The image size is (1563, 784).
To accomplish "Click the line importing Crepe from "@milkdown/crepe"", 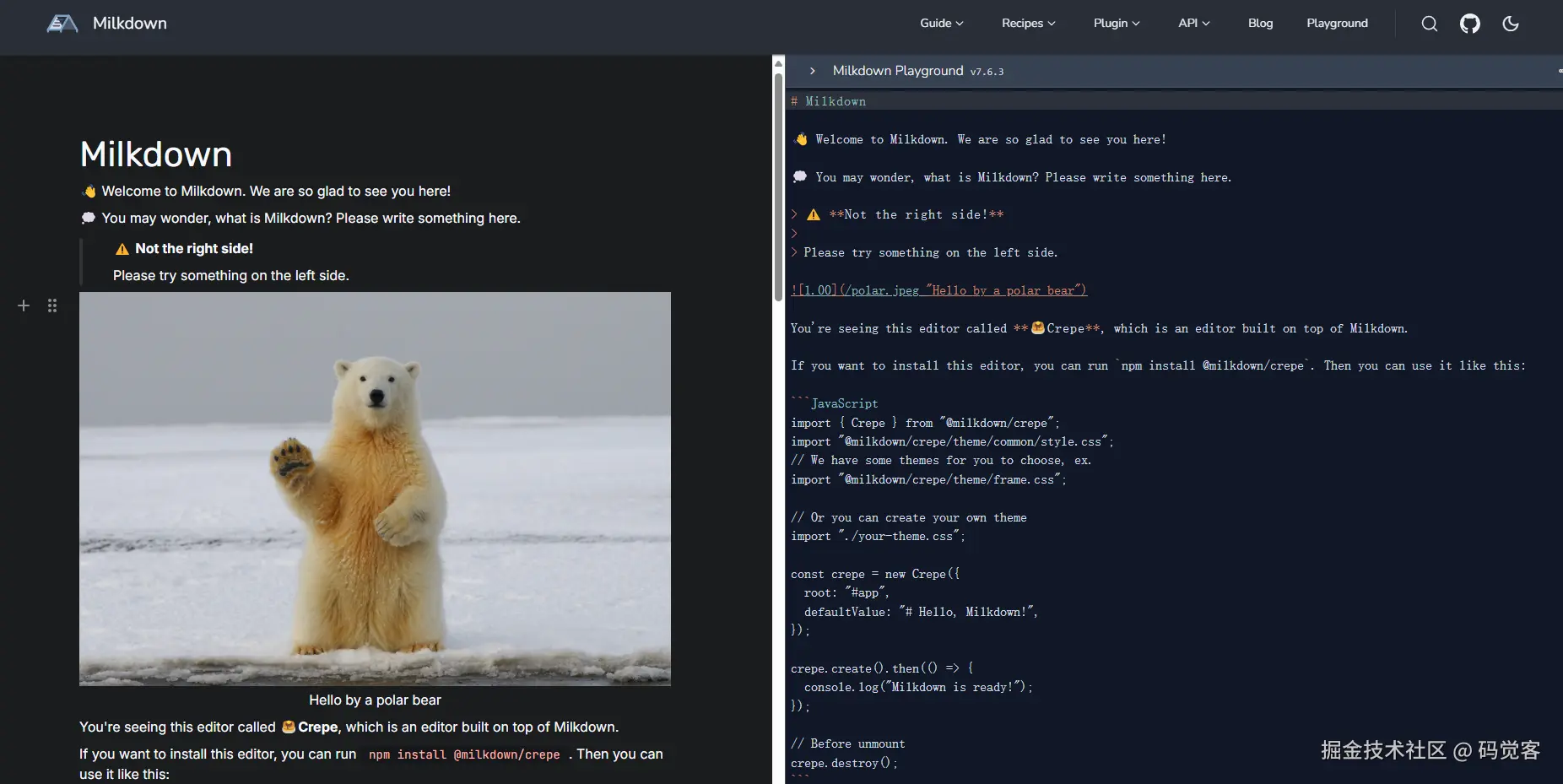I will point(925,423).
